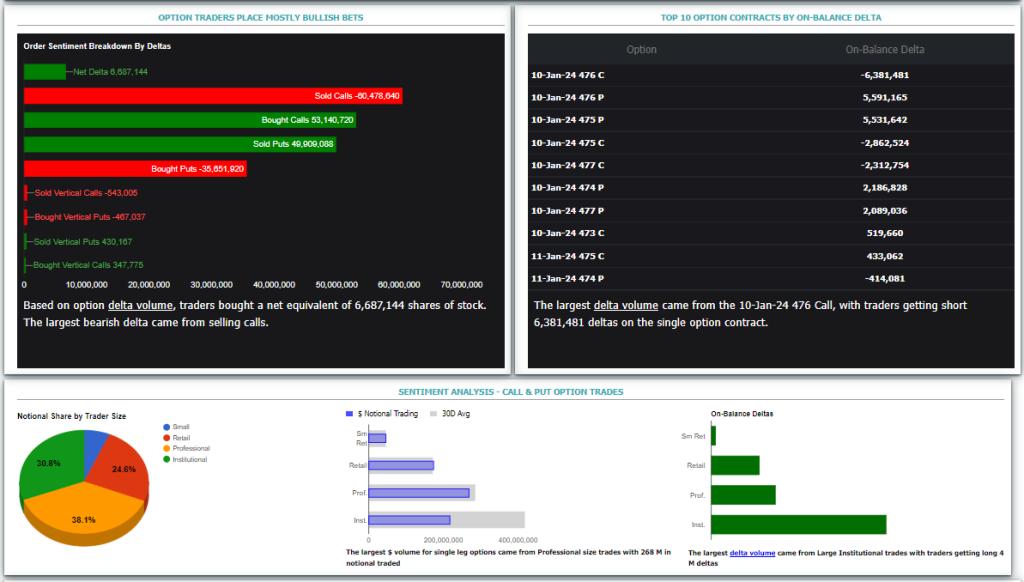Viewport: 1024px width, 582px height.
Task: Select the 10-Jan-24 475 C row
Action: [x=771, y=143]
